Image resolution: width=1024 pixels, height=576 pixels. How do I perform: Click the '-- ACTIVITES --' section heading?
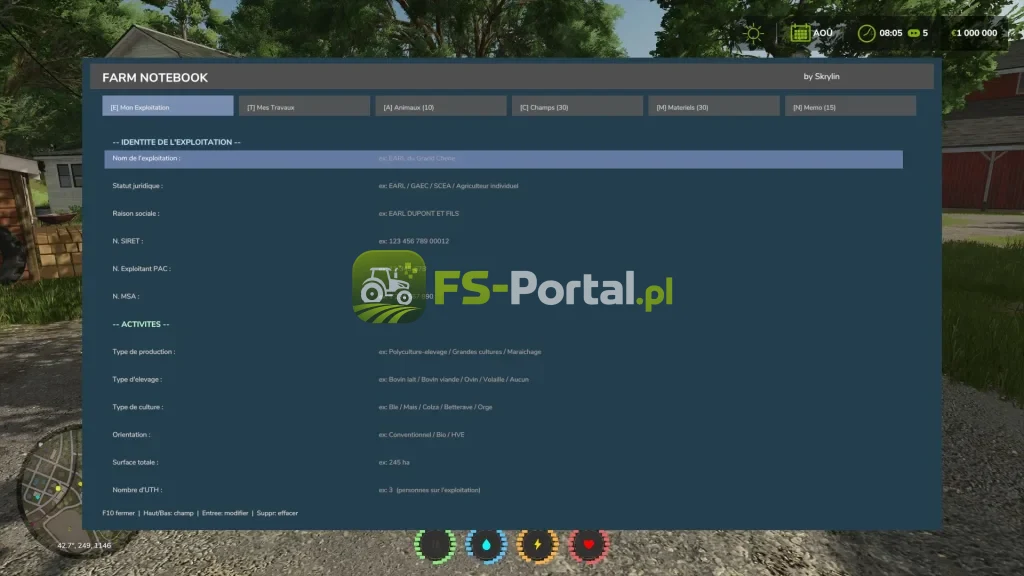[x=140, y=325]
